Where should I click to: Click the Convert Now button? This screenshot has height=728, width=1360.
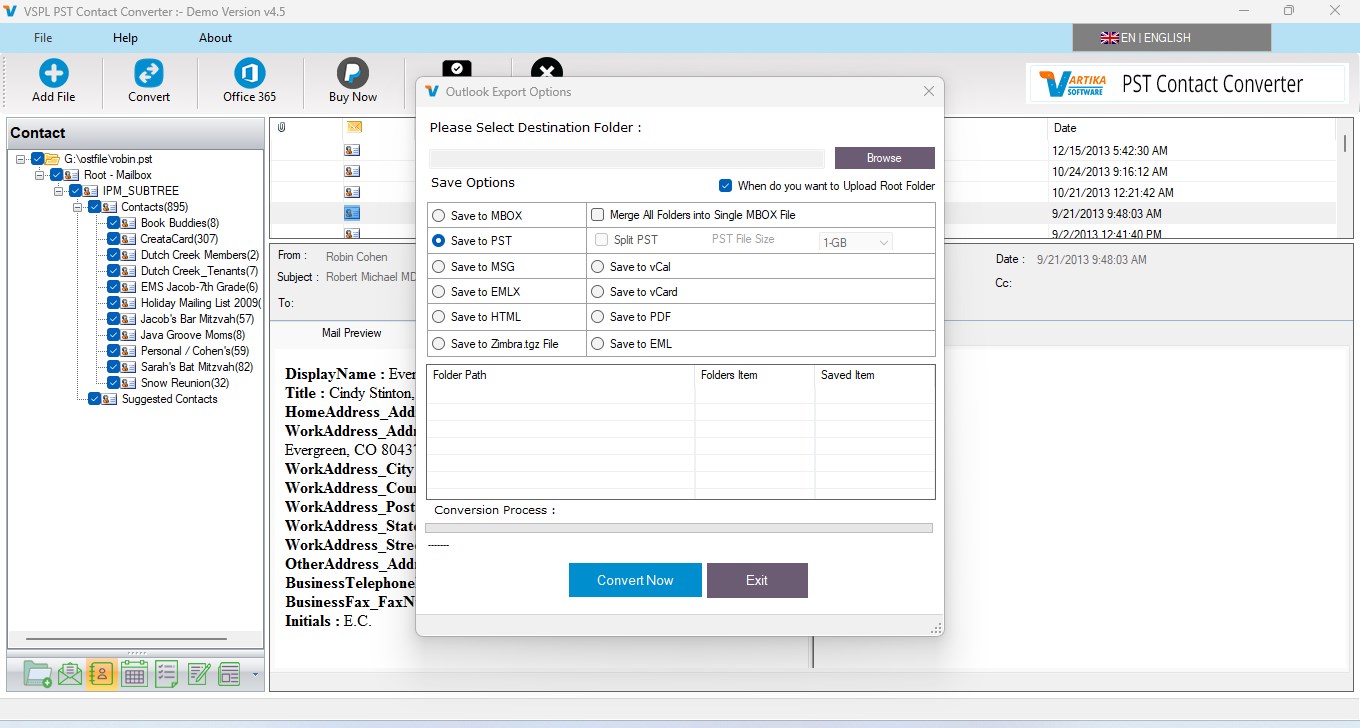point(635,580)
